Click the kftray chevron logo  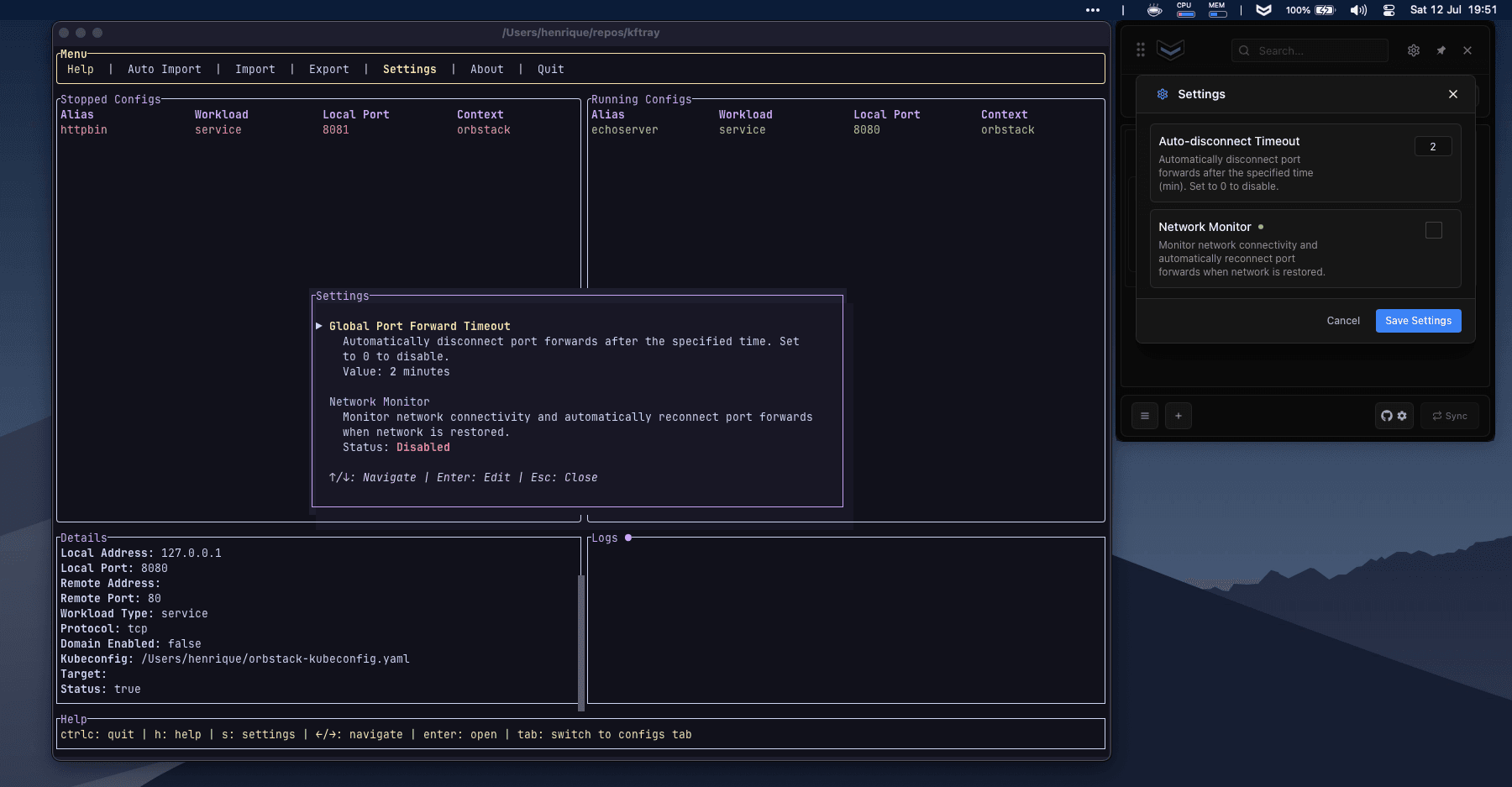[x=1171, y=49]
